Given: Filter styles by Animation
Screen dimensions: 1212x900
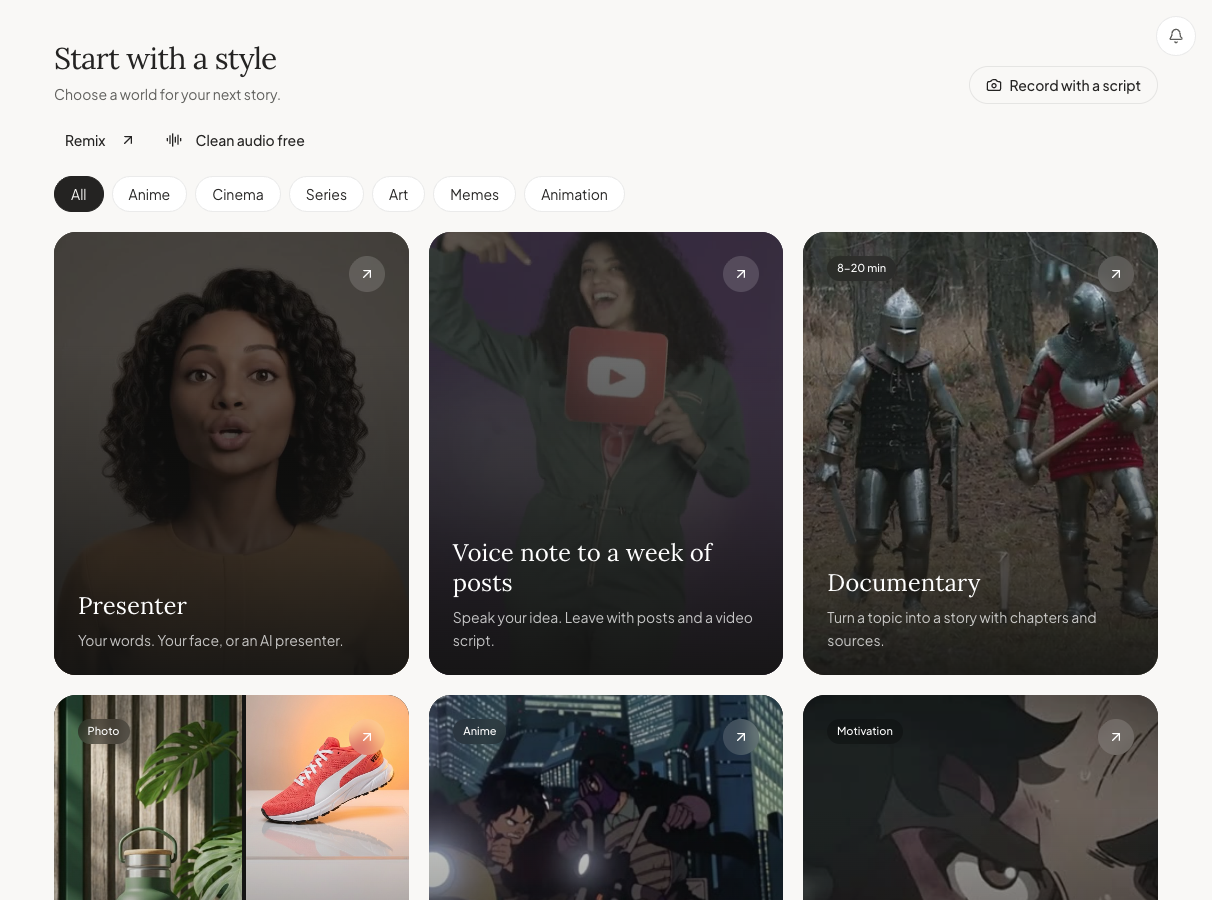Looking at the screenshot, I should (574, 194).
